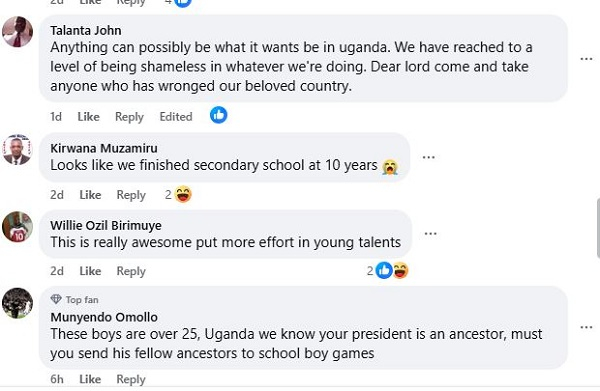Click the vertical scrollbar thumb on the right

[598, 228]
